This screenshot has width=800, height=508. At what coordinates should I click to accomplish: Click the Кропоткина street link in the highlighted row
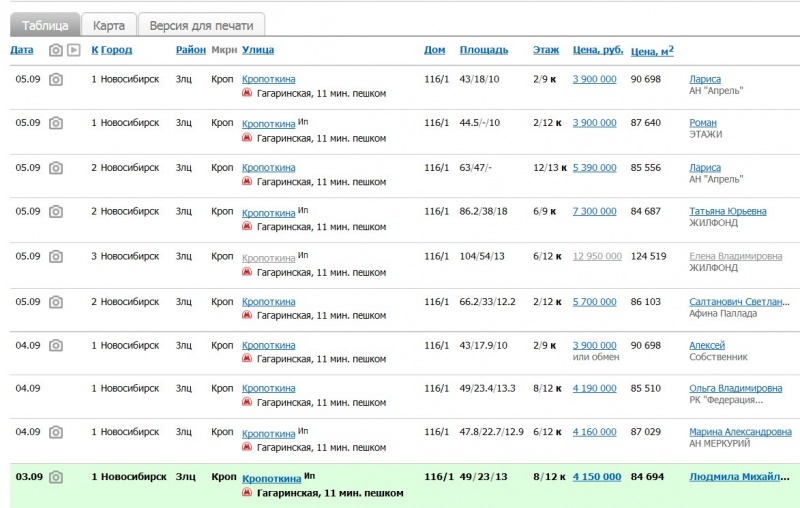pyautogui.click(x=271, y=478)
